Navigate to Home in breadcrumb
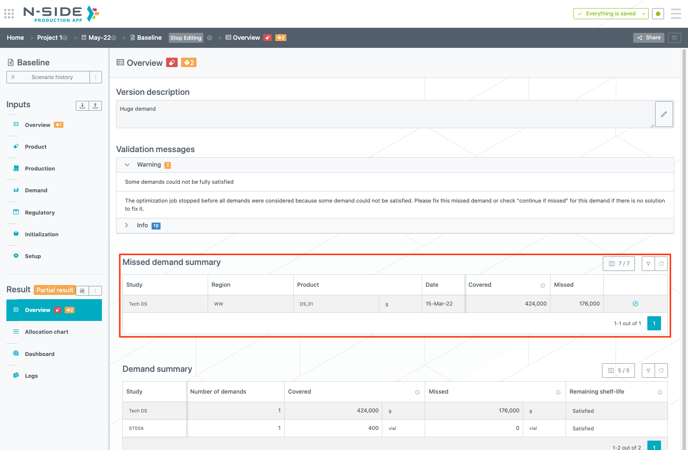This screenshot has height=450, width=688. 15,38
